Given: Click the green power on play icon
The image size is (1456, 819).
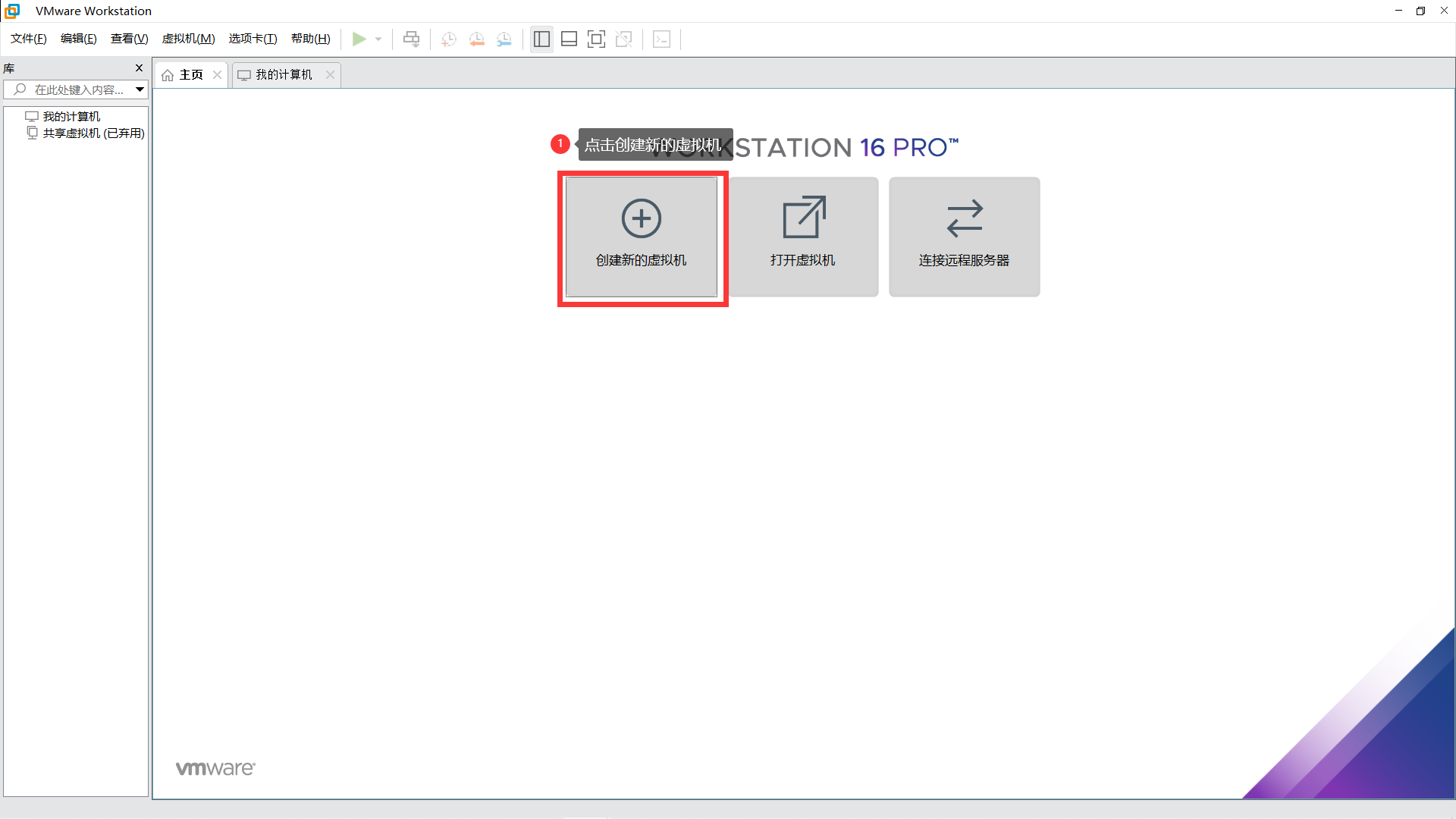Looking at the screenshot, I should point(359,39).
